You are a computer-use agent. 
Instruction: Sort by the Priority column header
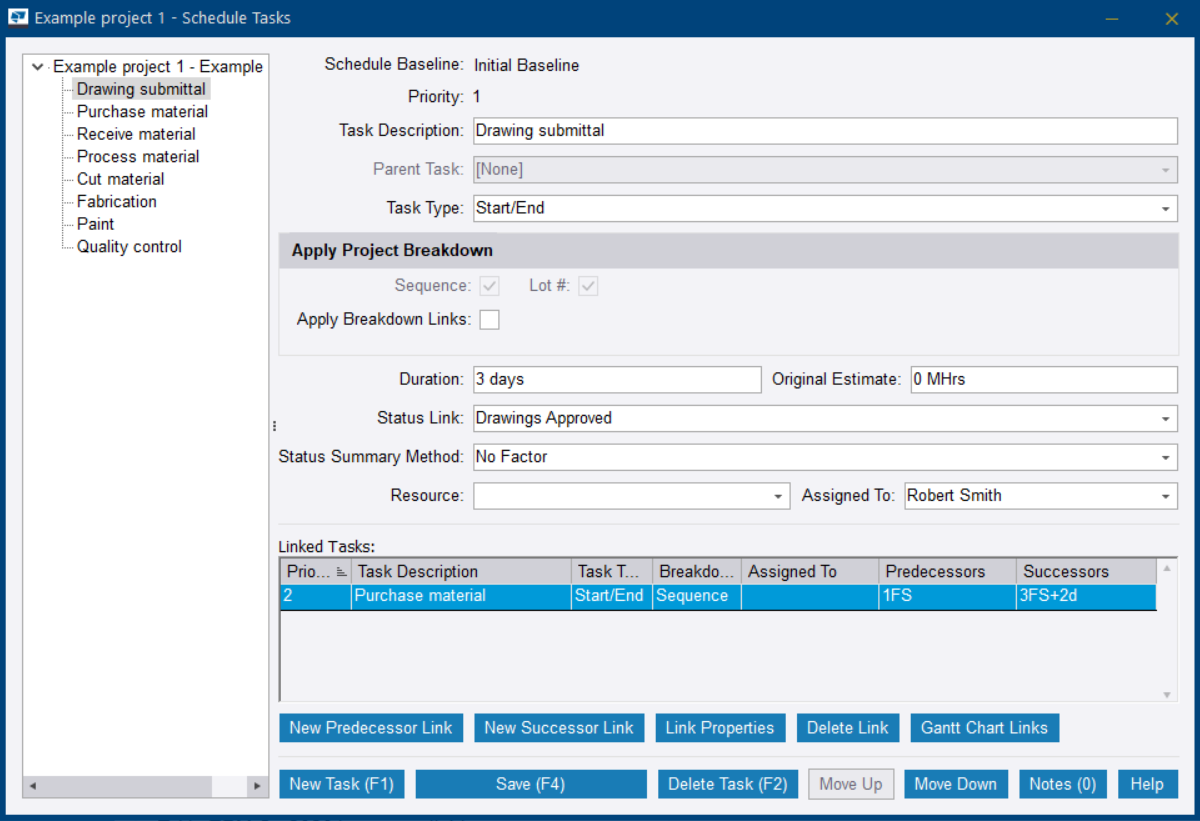pos(313,570)
